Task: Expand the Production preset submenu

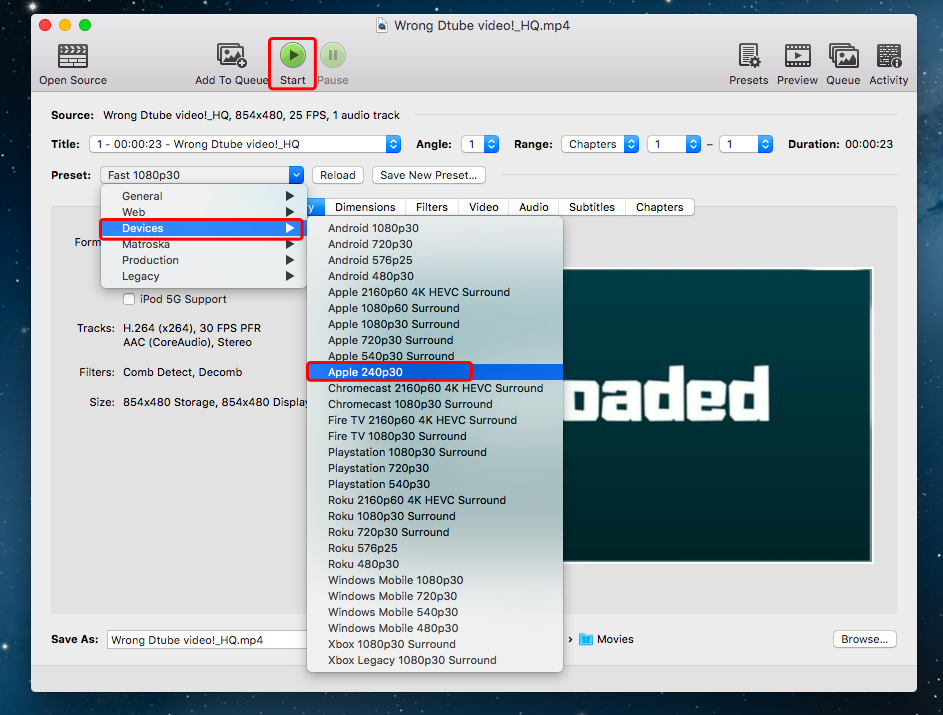Action: pyautogui.click(x=203, y=260)
